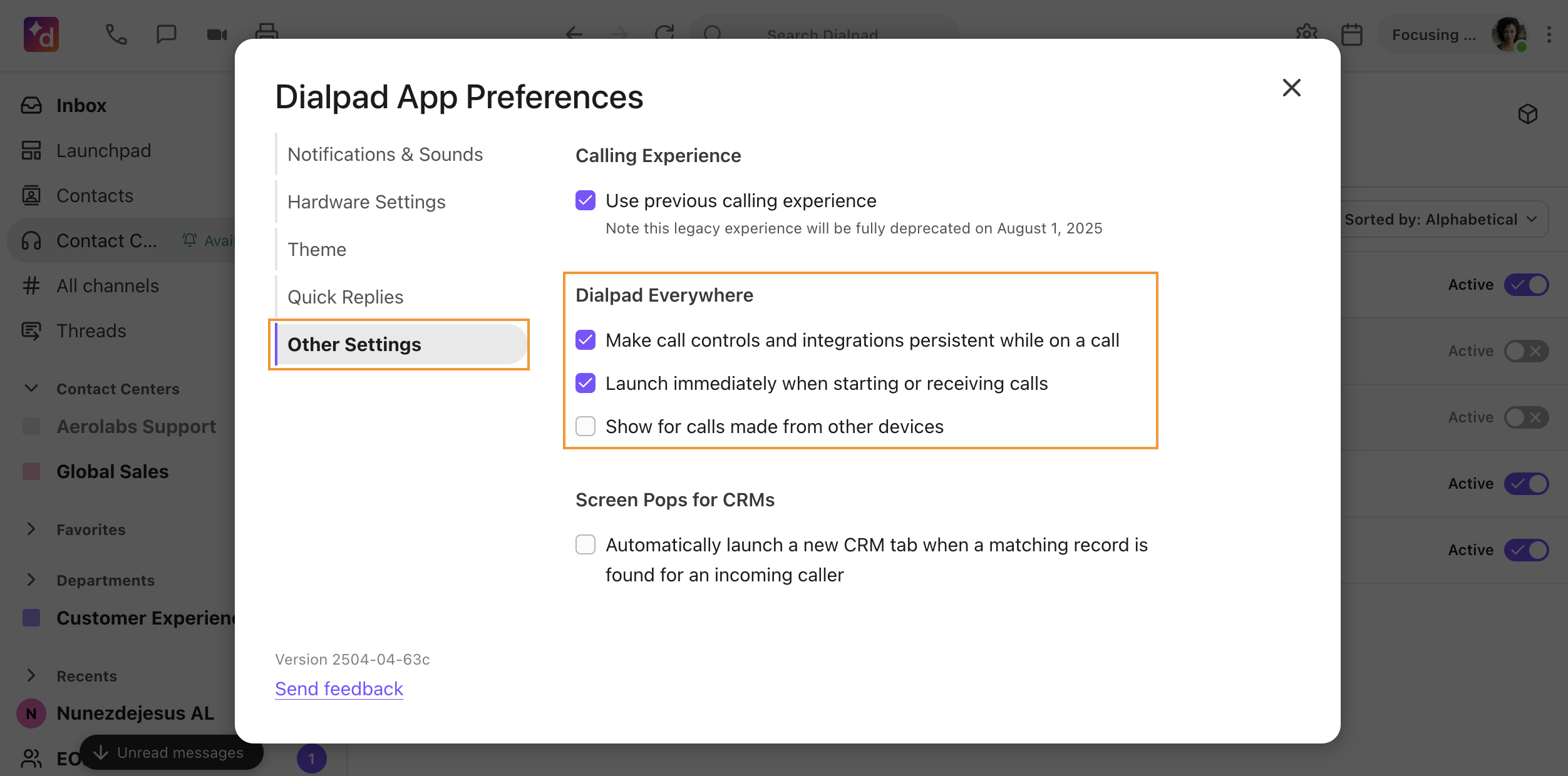Click the Unread messages button
This screenshot has height=776, width=1568.
coord(172,752)
